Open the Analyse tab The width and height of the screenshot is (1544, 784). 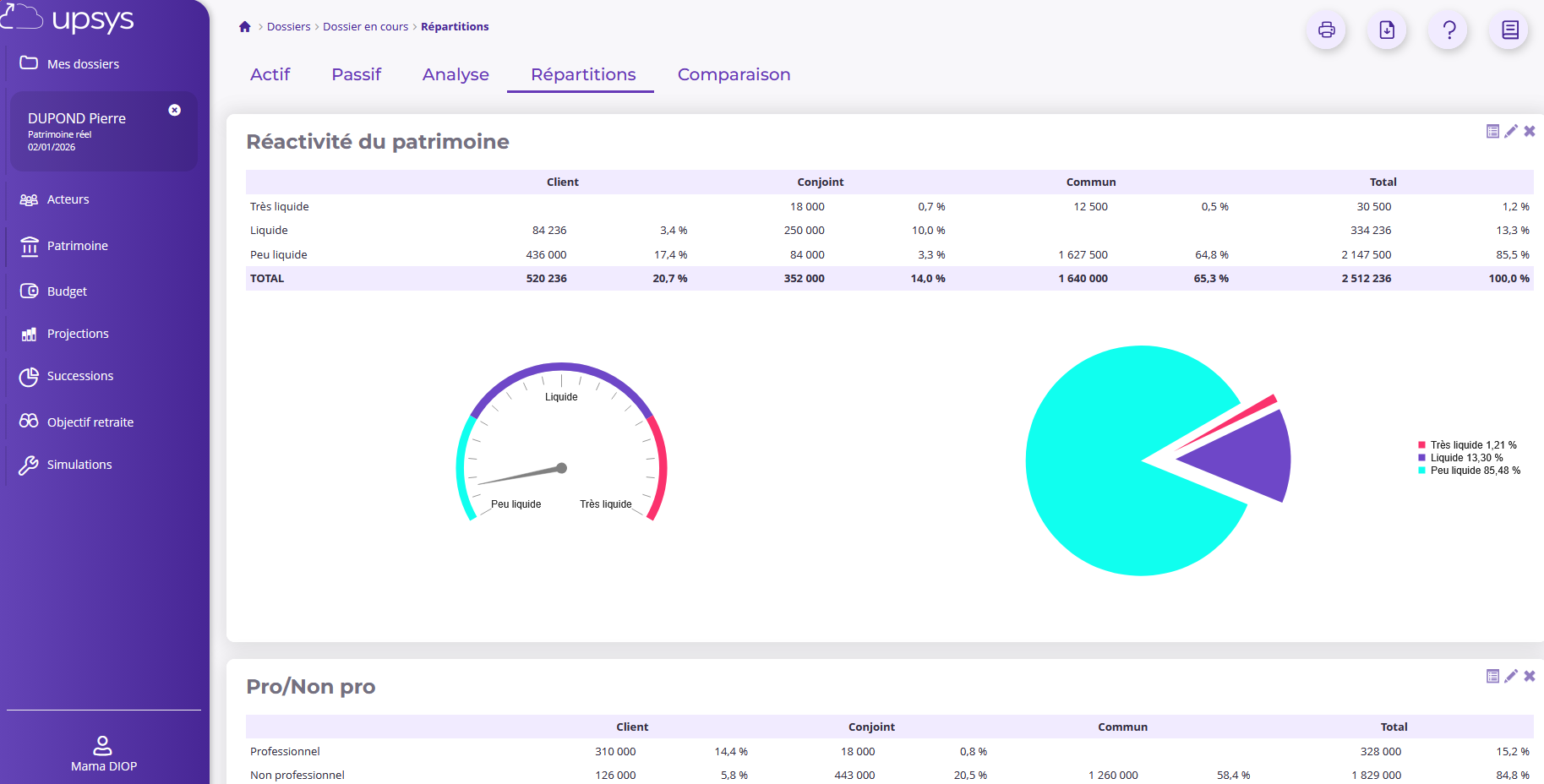point(456,74)
